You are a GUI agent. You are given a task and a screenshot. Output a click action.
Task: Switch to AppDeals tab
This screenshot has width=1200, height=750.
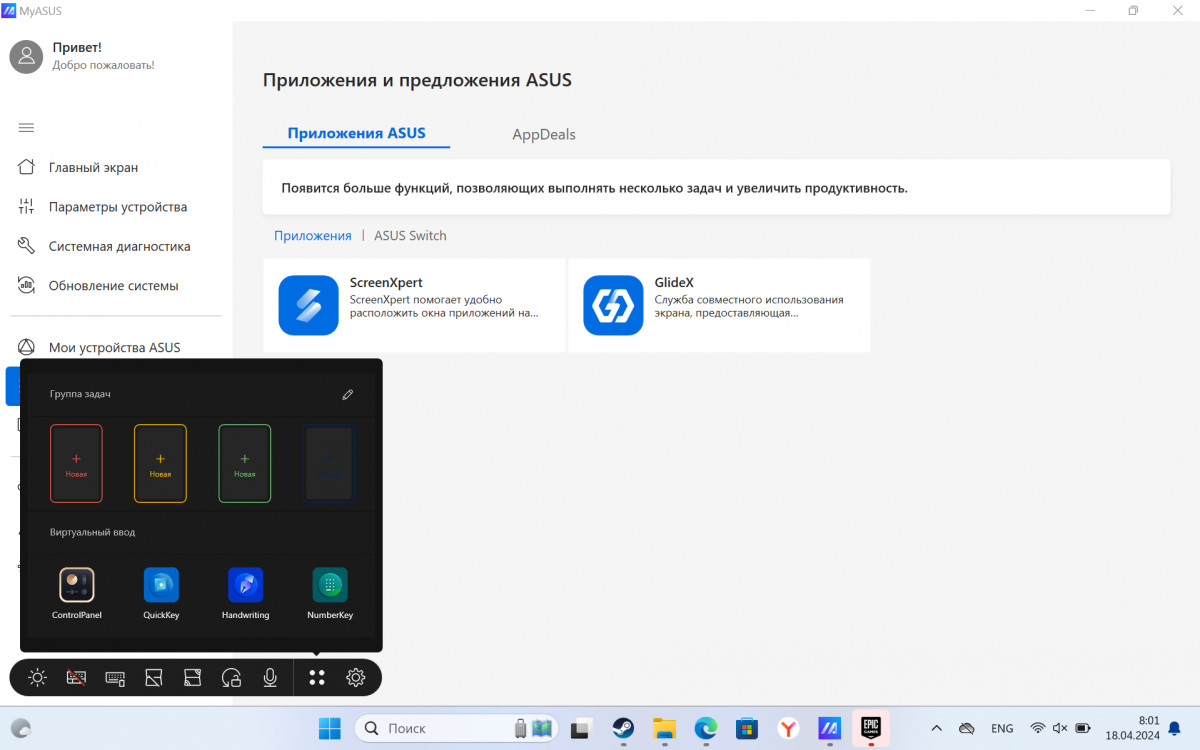pos(544,134)
